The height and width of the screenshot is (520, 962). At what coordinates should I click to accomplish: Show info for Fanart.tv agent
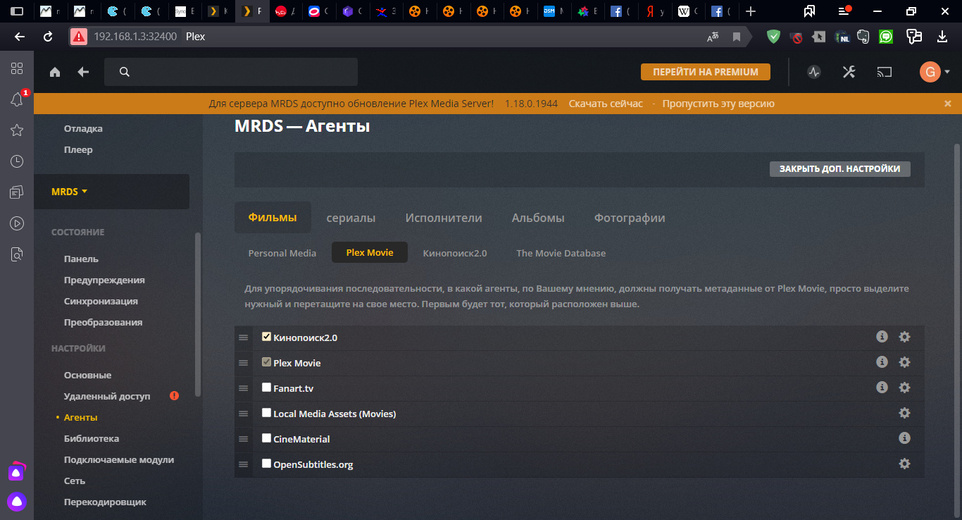(x=882, y=388)
